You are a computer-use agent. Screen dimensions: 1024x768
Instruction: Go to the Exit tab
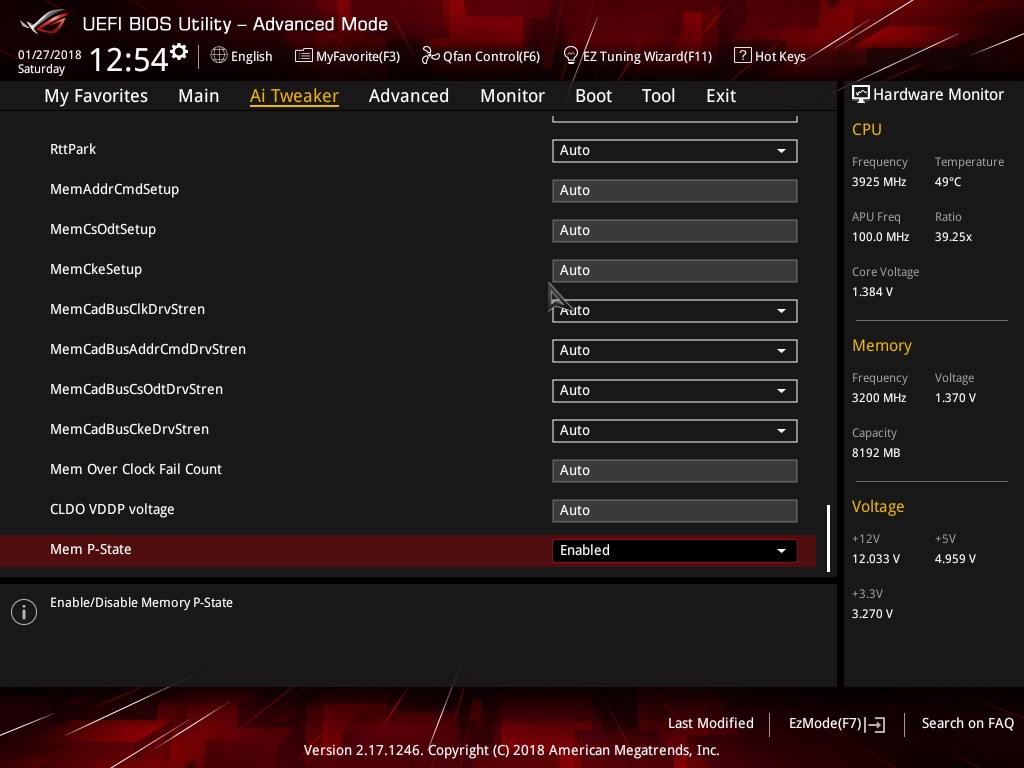point(721,96)
